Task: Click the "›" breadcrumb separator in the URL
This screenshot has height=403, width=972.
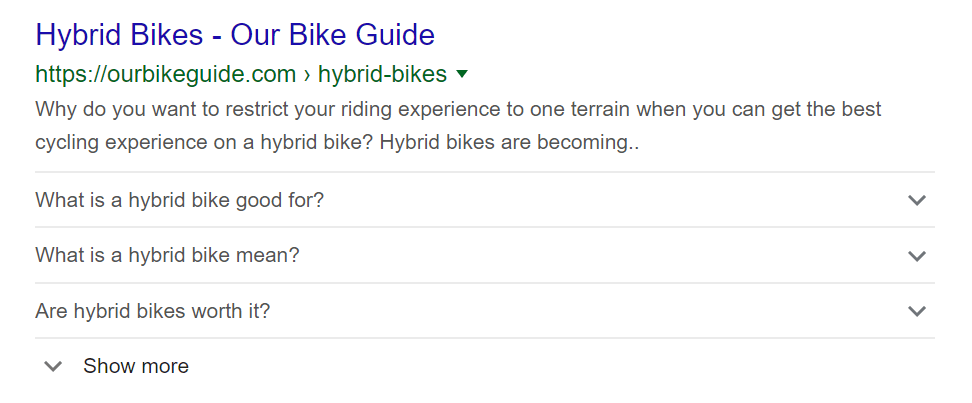Action: point(307,75)
